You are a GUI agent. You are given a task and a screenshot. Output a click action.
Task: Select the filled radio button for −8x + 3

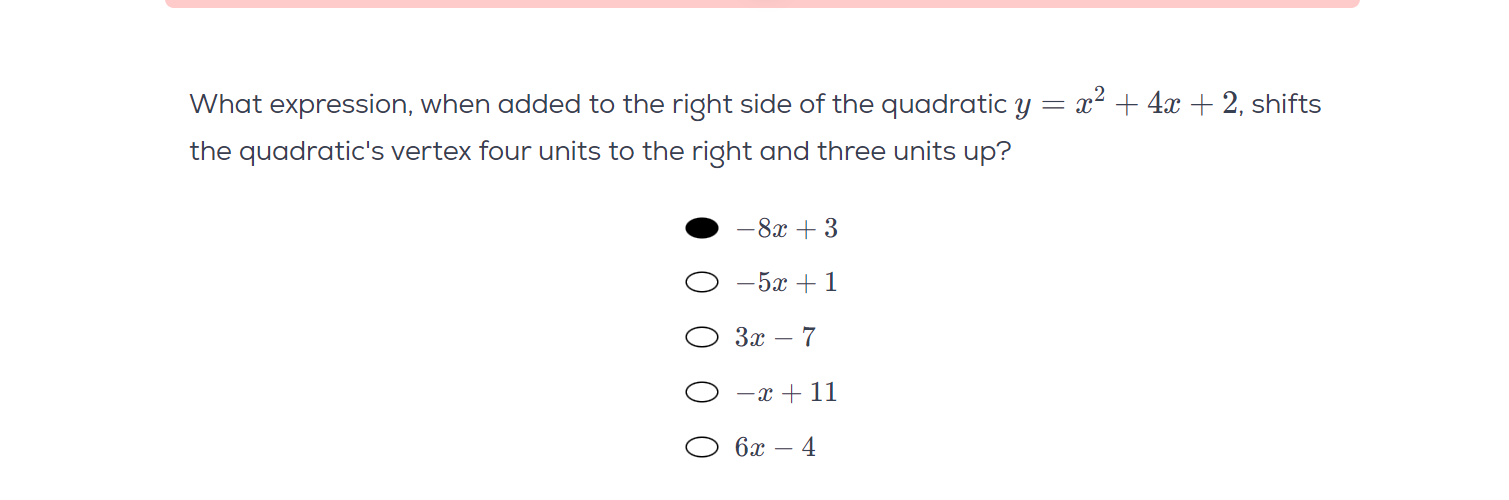pyautogui.click(x=702, y=229)
